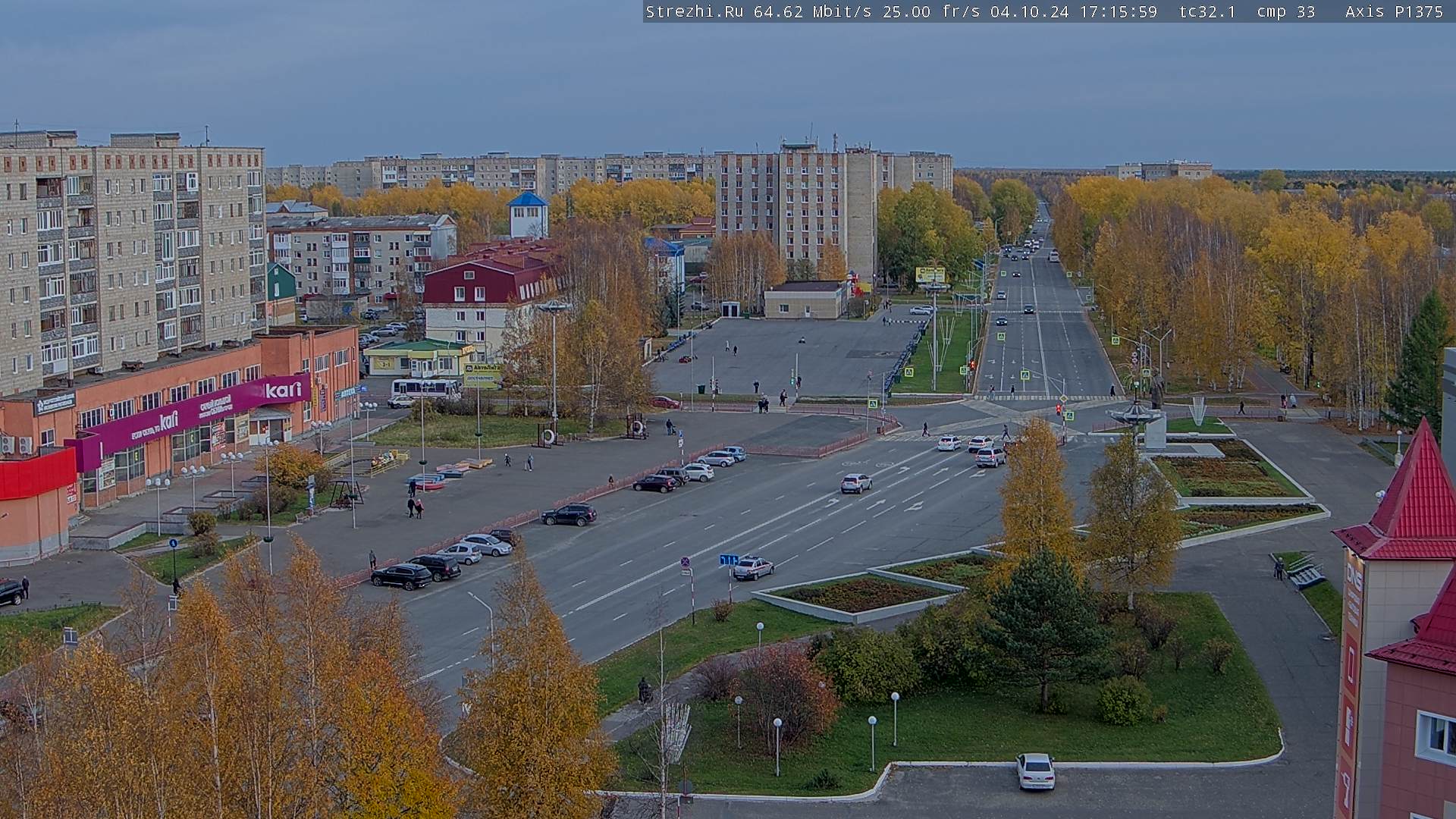1456x819 pixels.
Task: Select the tc32.1 overlay value
Action: tap(1207, 11)
